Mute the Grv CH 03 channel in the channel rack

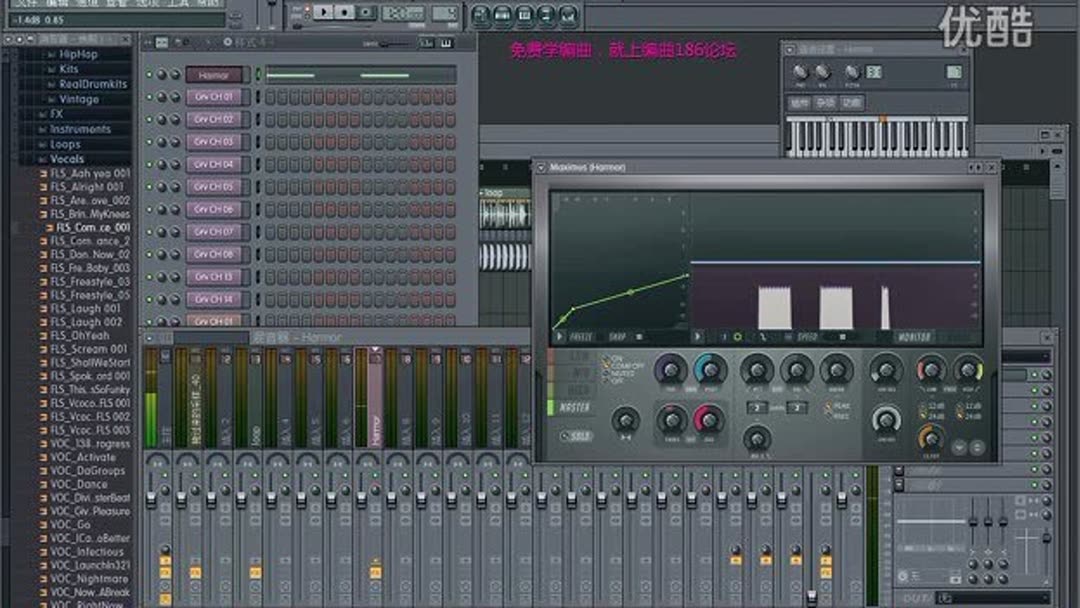point(149,141)
